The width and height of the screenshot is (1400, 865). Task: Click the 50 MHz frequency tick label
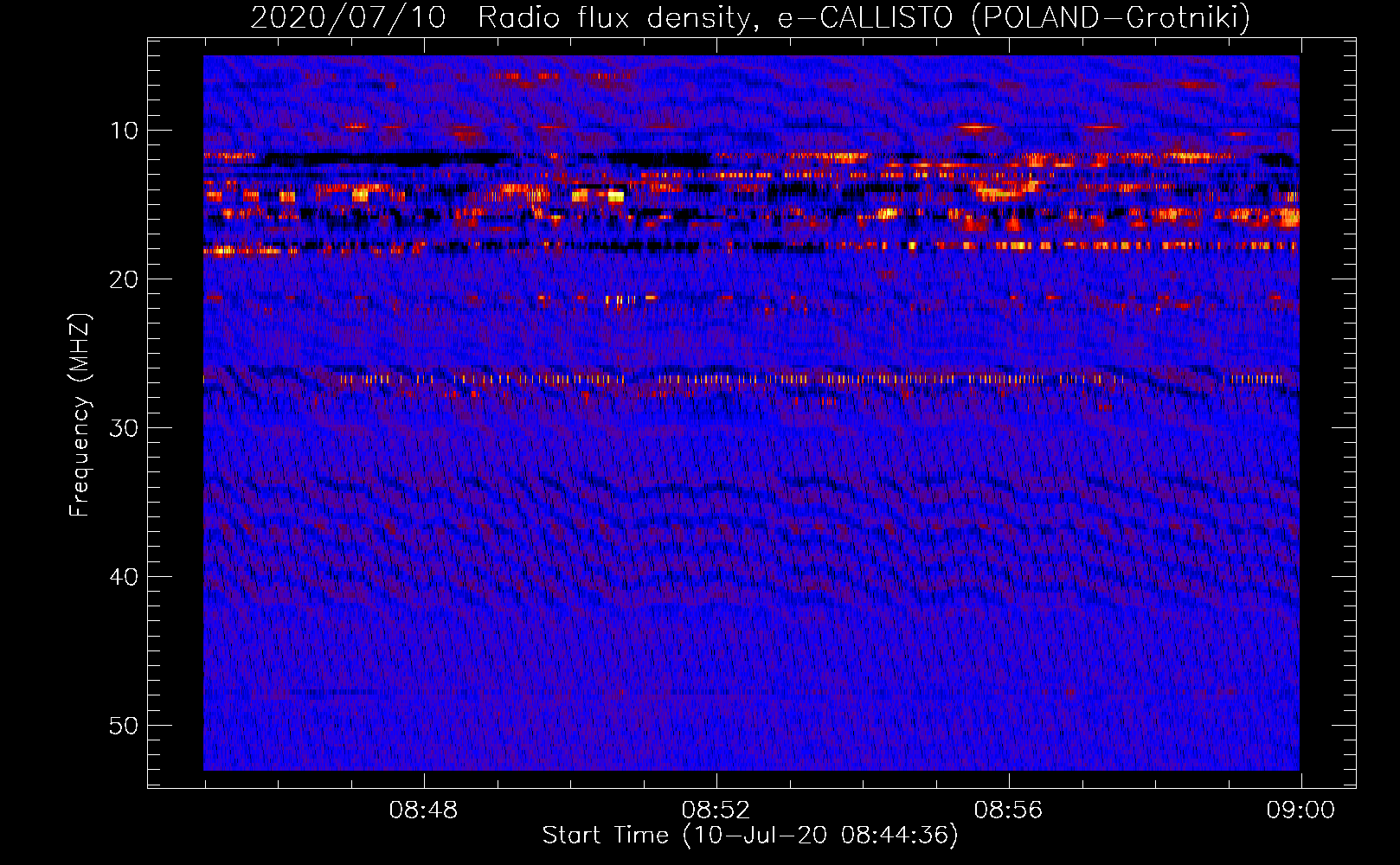[124, 726]
